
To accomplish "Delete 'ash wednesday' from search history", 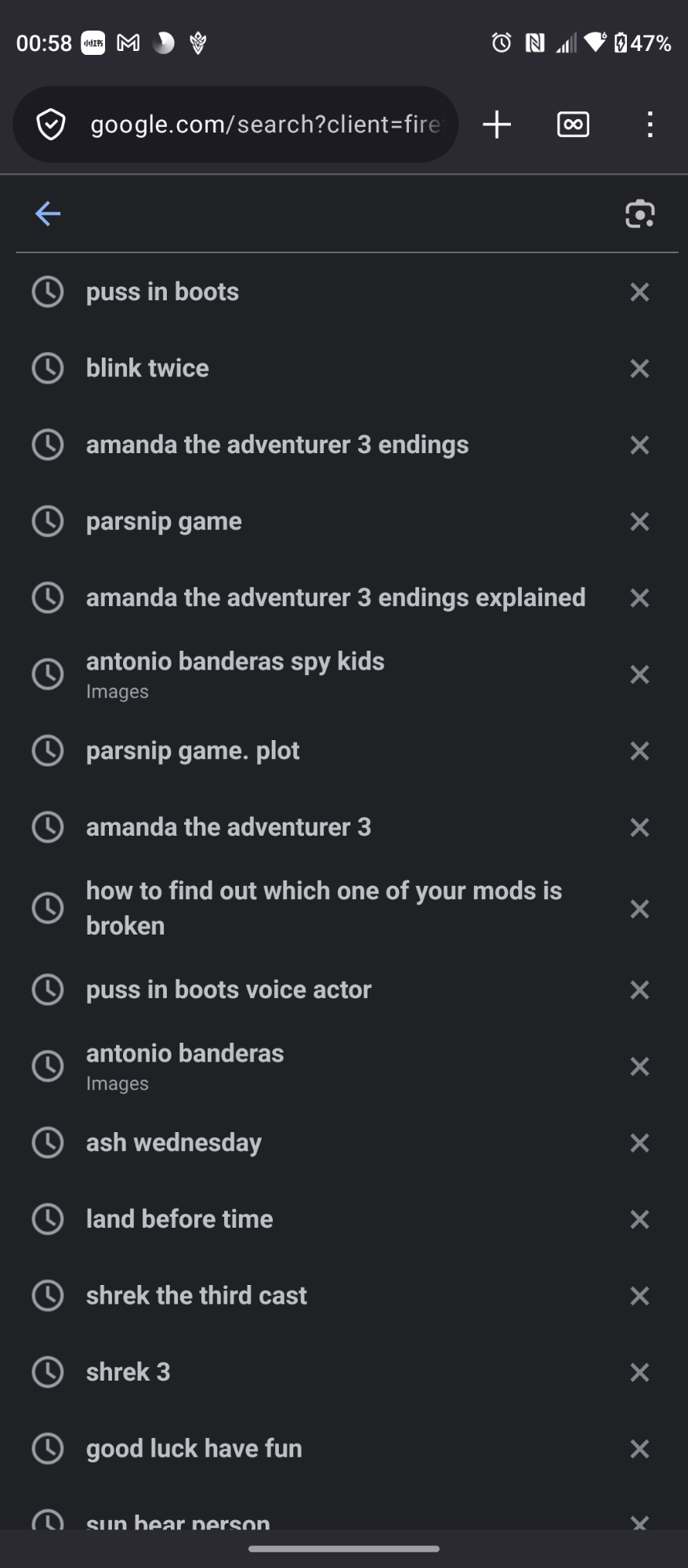I will click(639, 1143).
